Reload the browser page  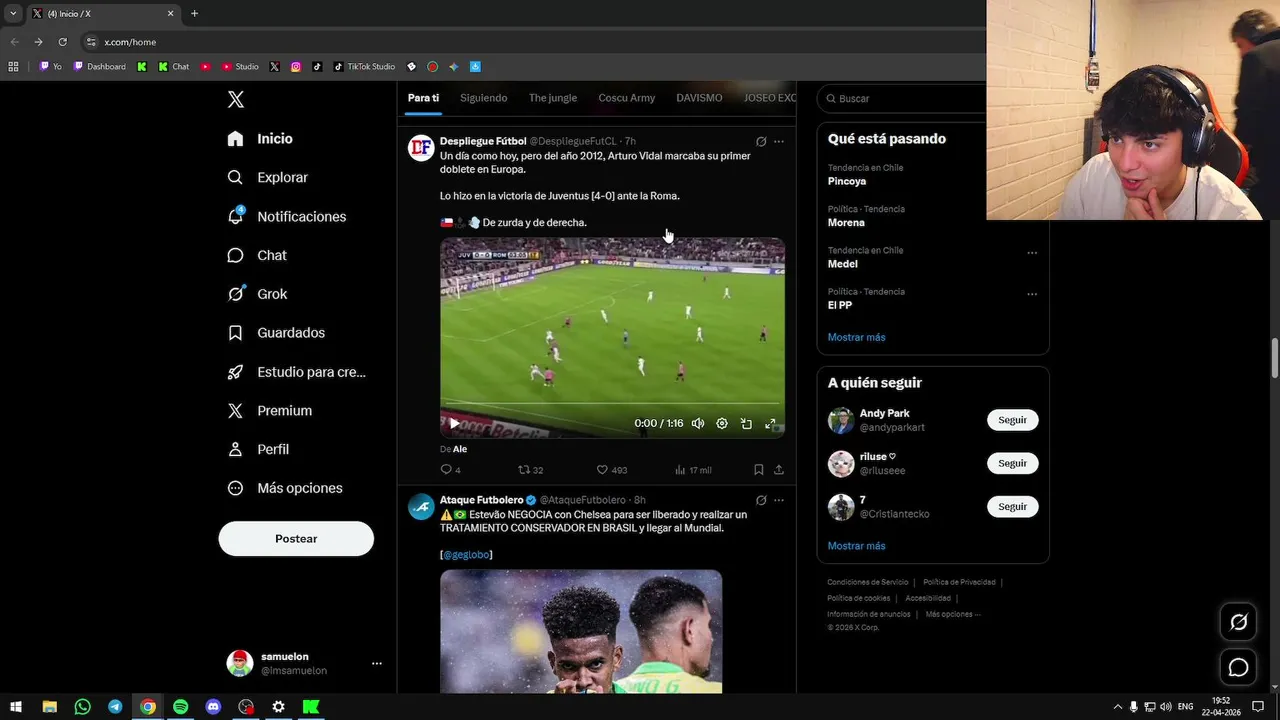pos(62,42)
